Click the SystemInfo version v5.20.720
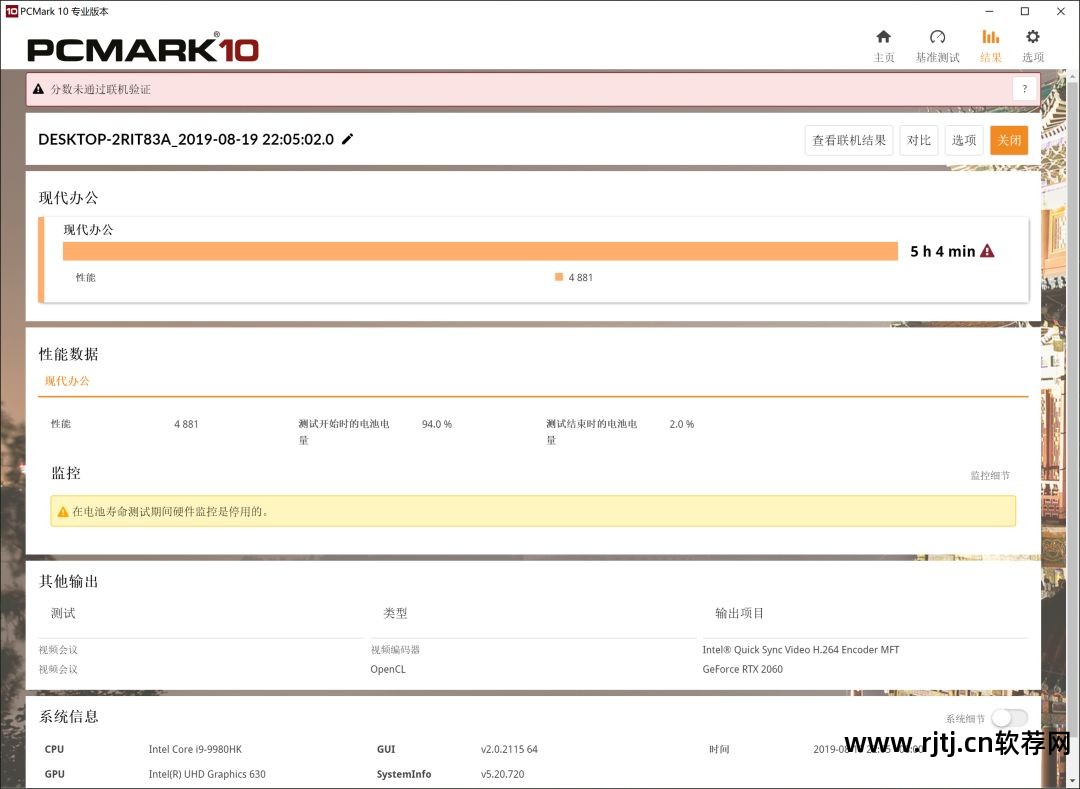The image size is (1080, 789). pos(502,774)
